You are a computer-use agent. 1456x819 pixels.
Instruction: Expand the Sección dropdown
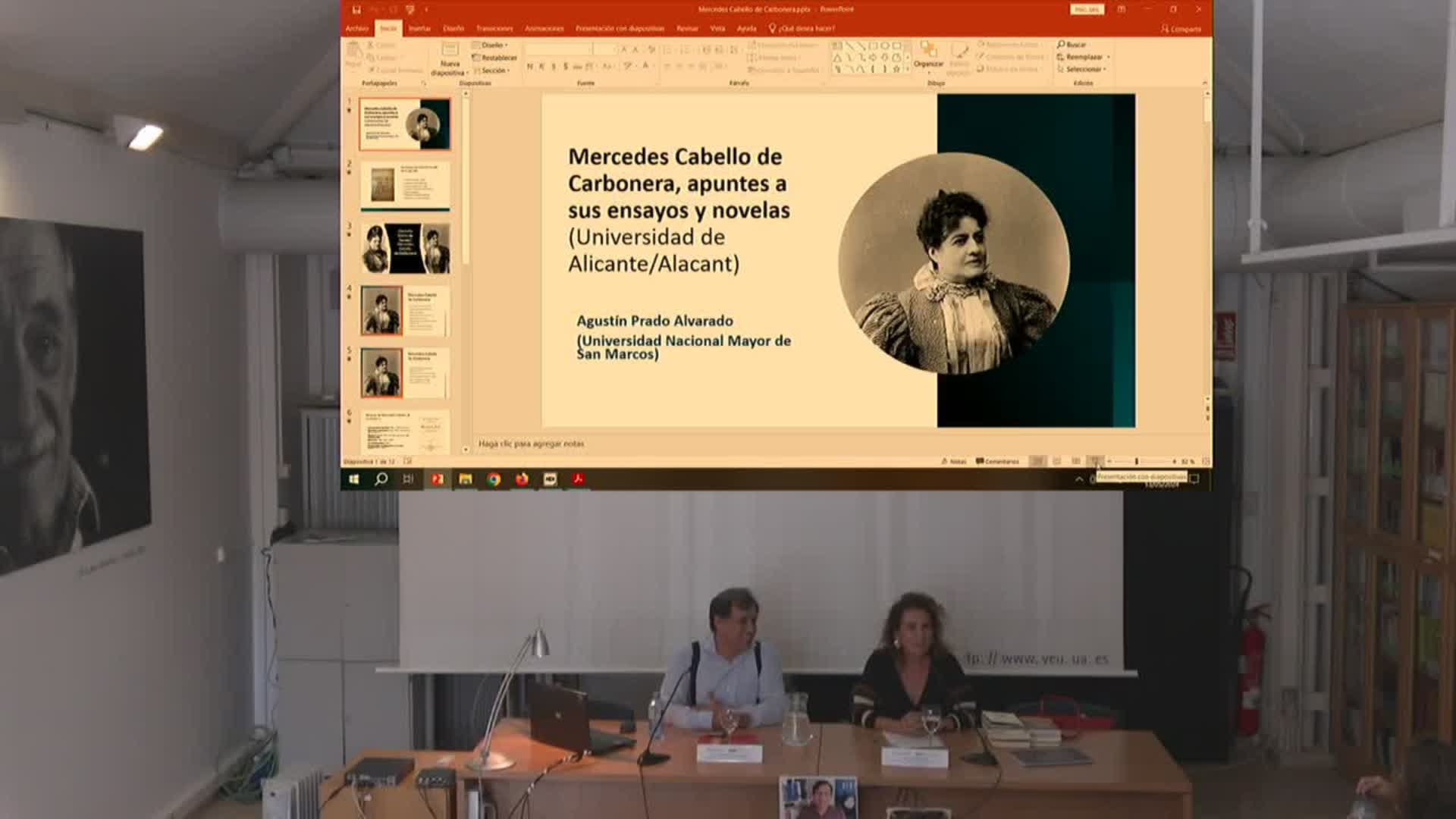tap(491, 71)
